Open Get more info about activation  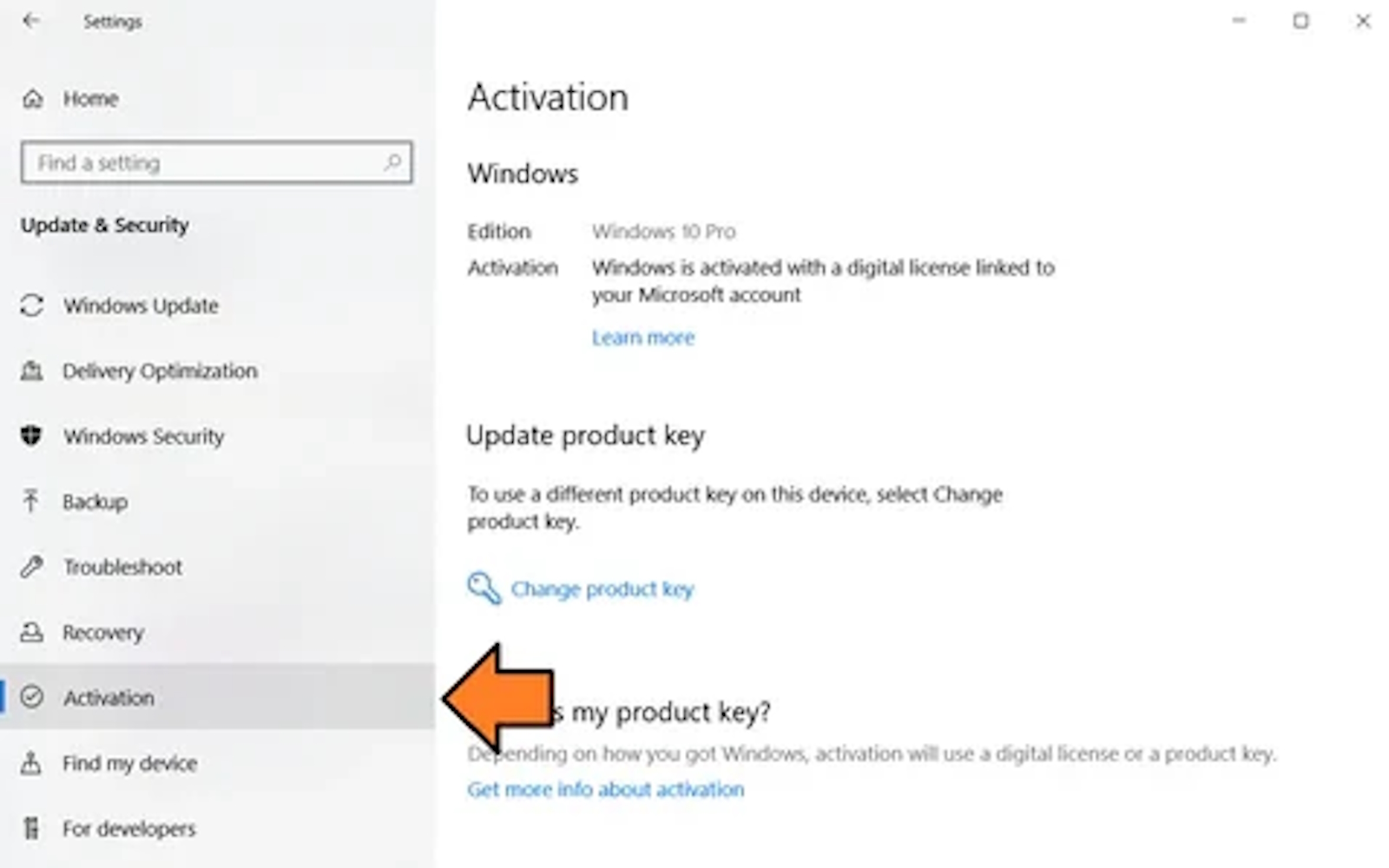pyautogui.click(x=605, y=789)
